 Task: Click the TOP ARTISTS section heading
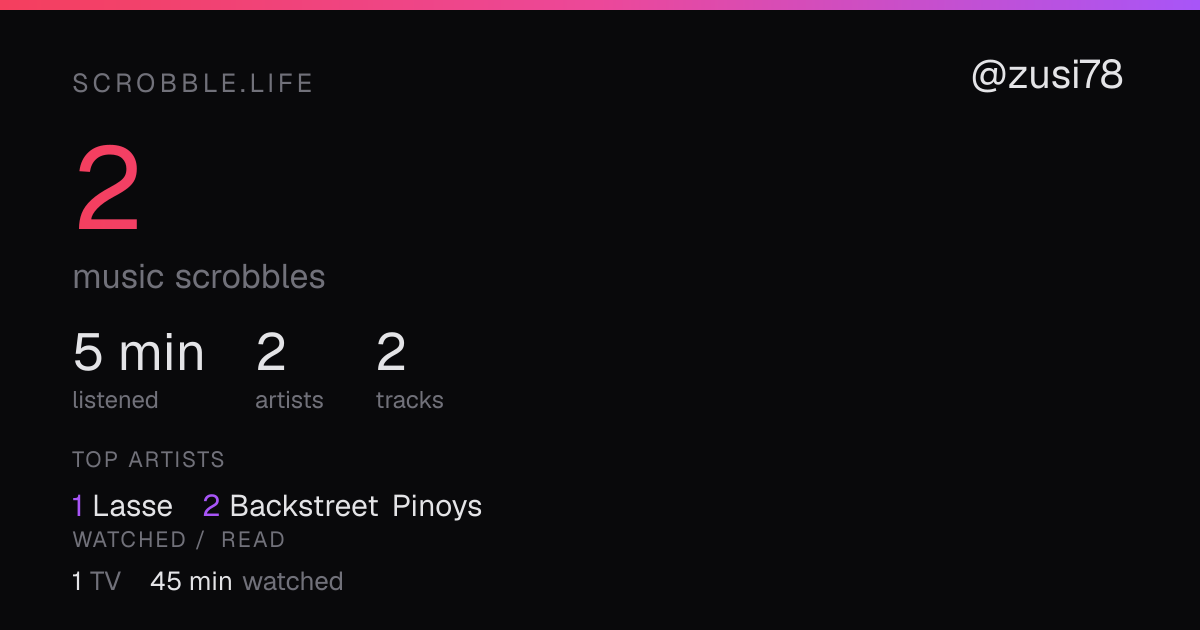[148, 460]
